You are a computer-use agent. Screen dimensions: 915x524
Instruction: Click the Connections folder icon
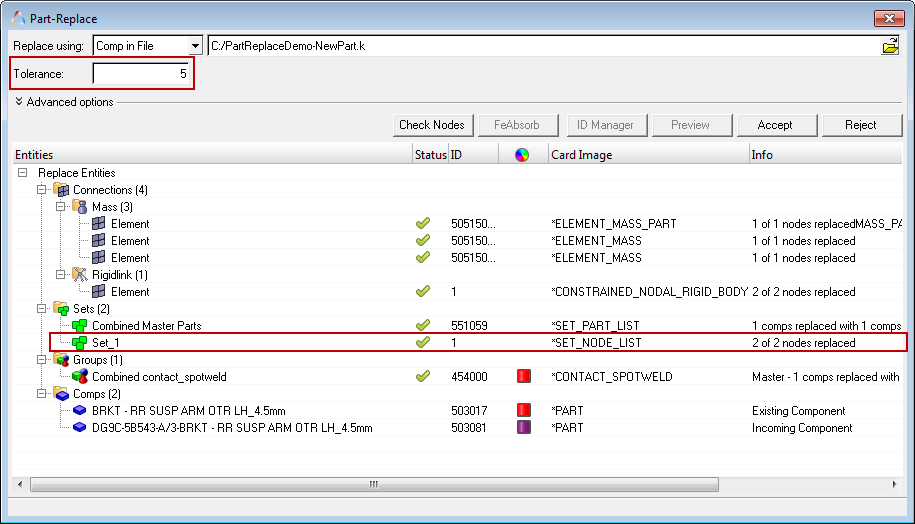[x=62, y=190]
